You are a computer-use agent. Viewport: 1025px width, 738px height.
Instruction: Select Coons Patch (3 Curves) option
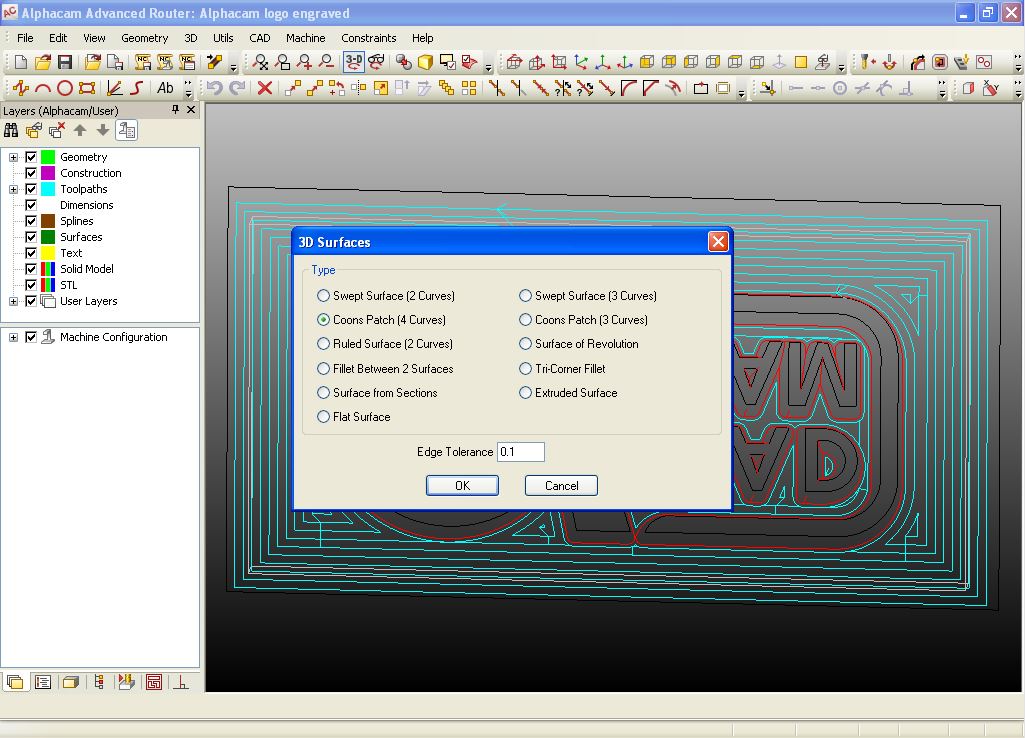point(583,320)
